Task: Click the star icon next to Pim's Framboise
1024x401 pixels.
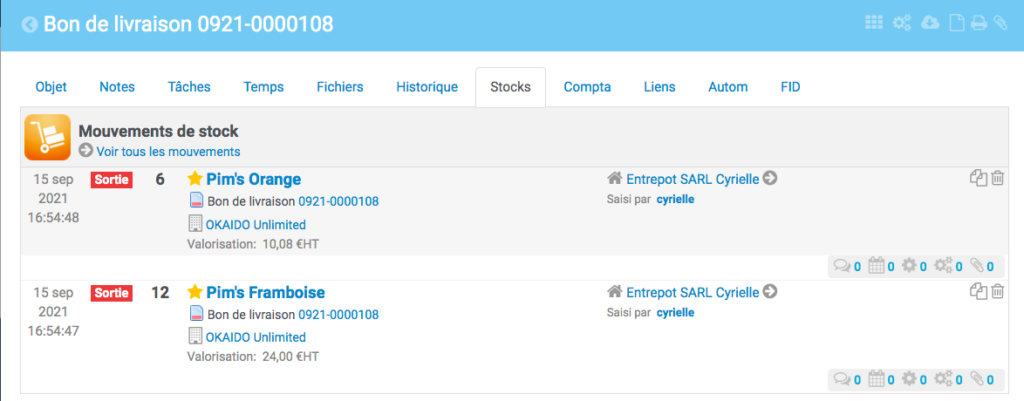Action: [195, 291]
